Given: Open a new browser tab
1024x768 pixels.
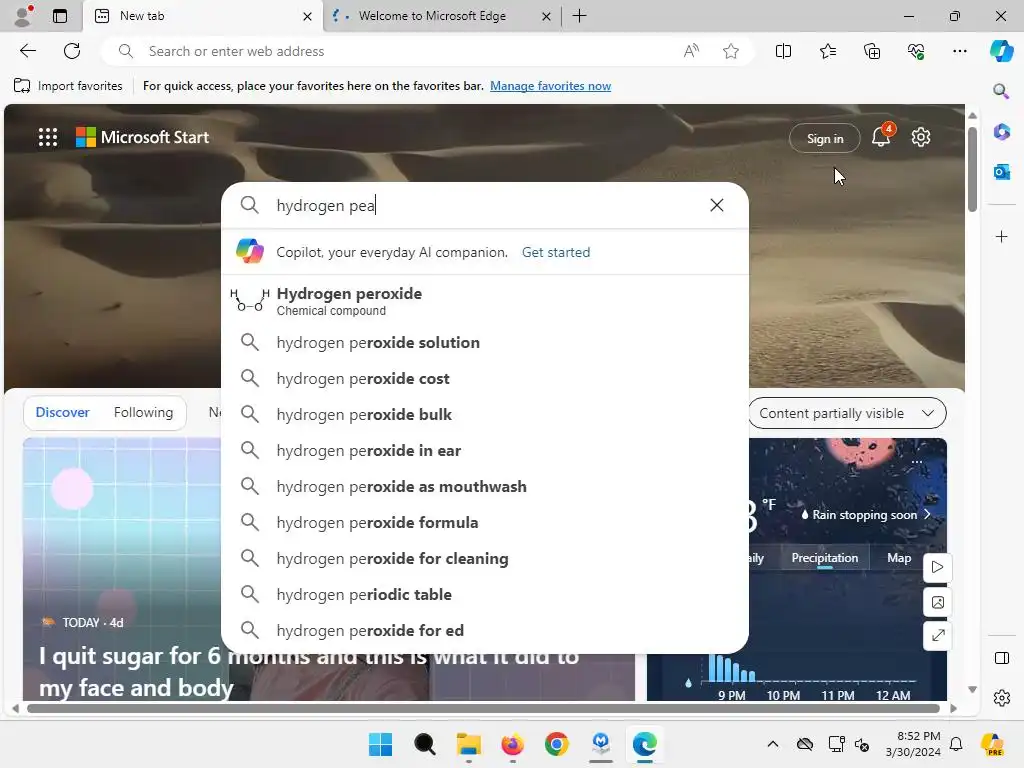Looking at the screenshot, I should [579, 16].
